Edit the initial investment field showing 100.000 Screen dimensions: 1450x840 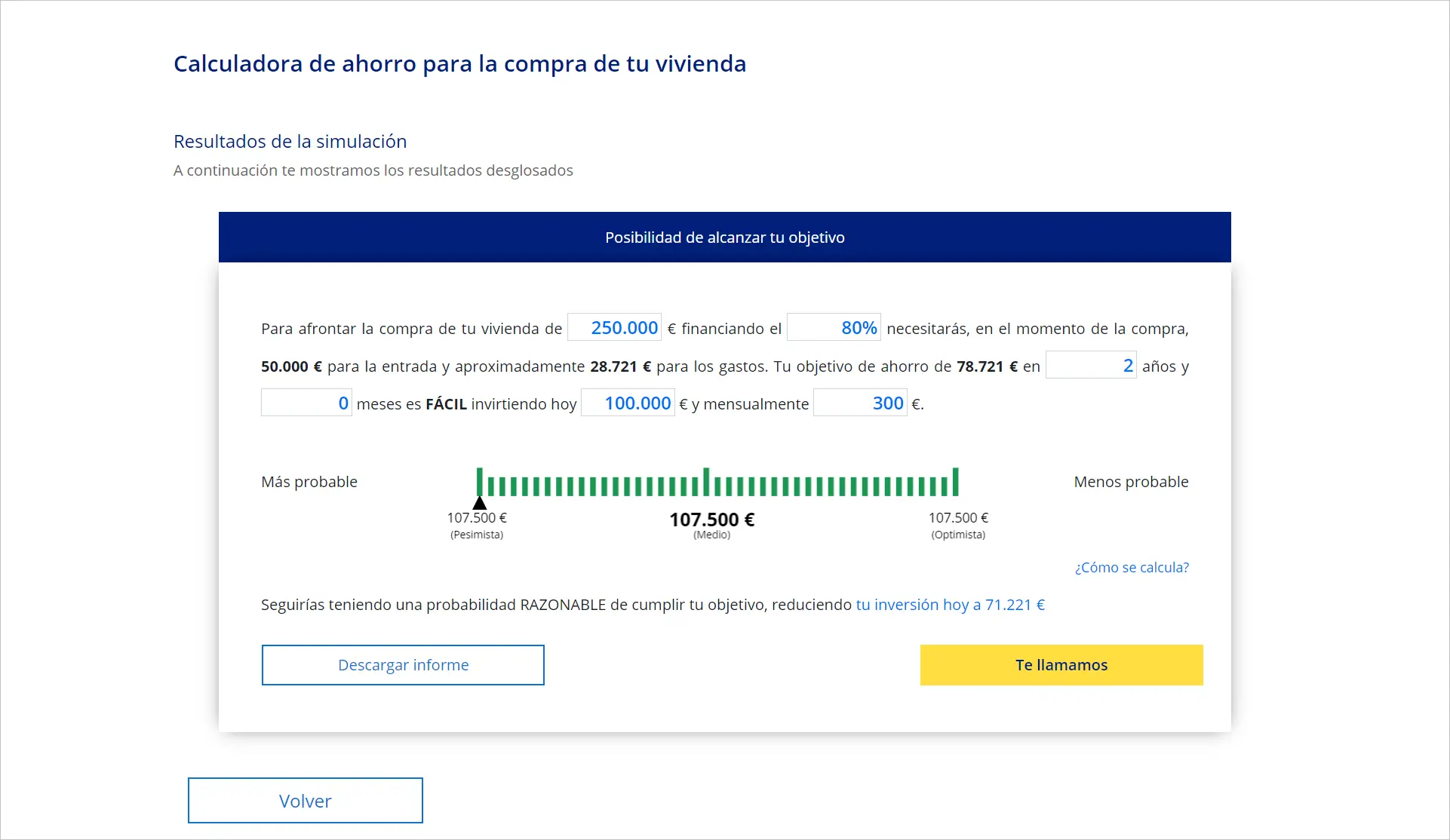coord(628,403)
